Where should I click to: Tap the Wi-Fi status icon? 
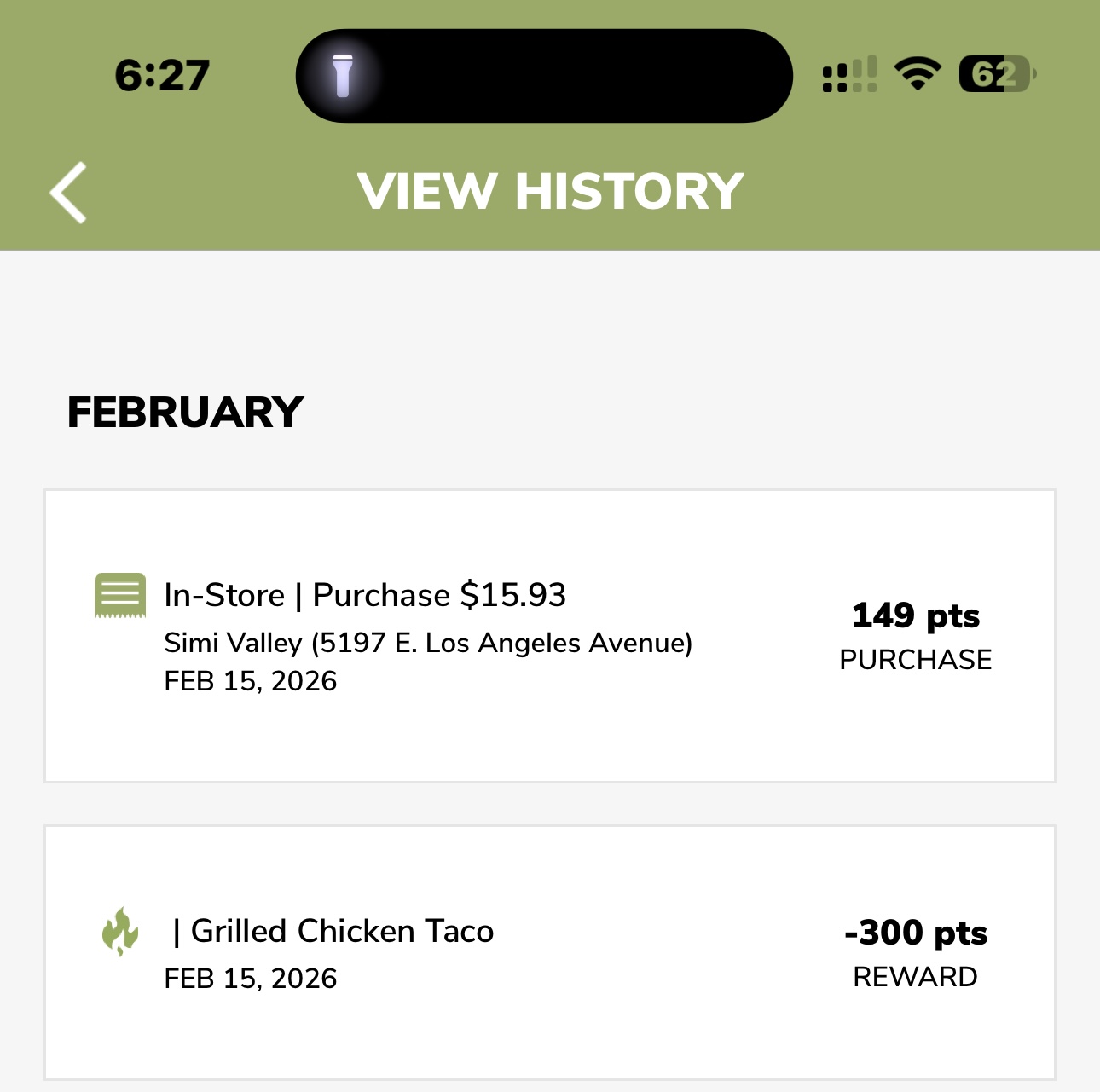click(917, 74)
